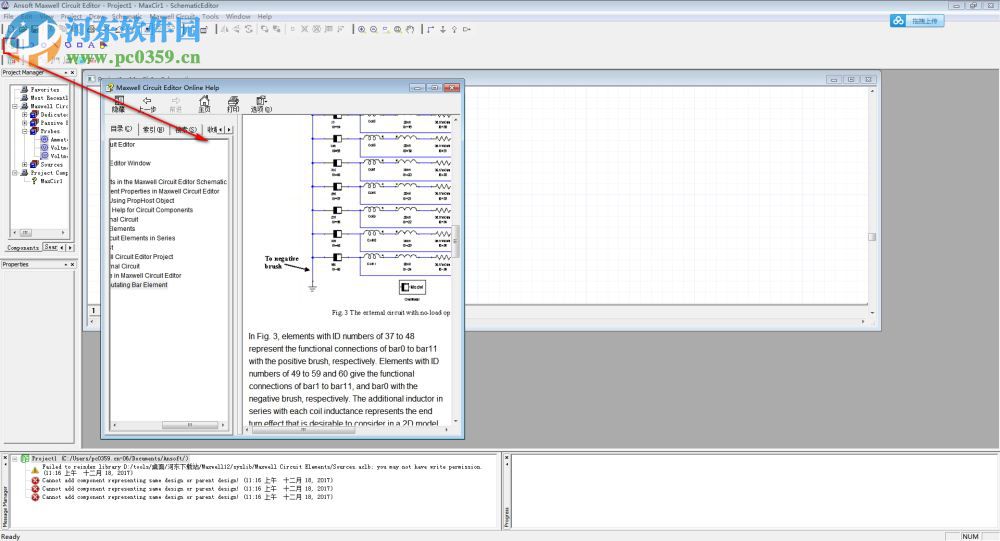Close the Project Manager panel
The image size is (1000, 541).
[73, 73]
